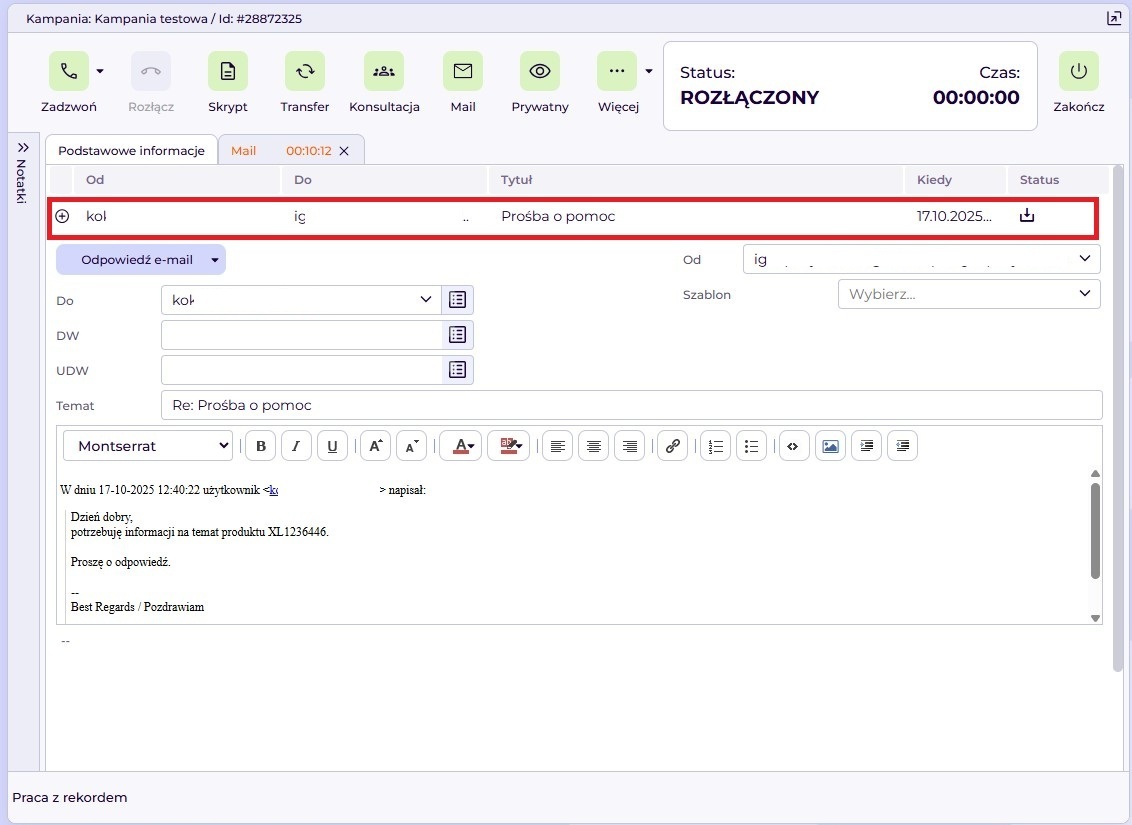Expand the email row with plus icon
This screenshot has width=1132, height=825.
click(x=62, y=216)
